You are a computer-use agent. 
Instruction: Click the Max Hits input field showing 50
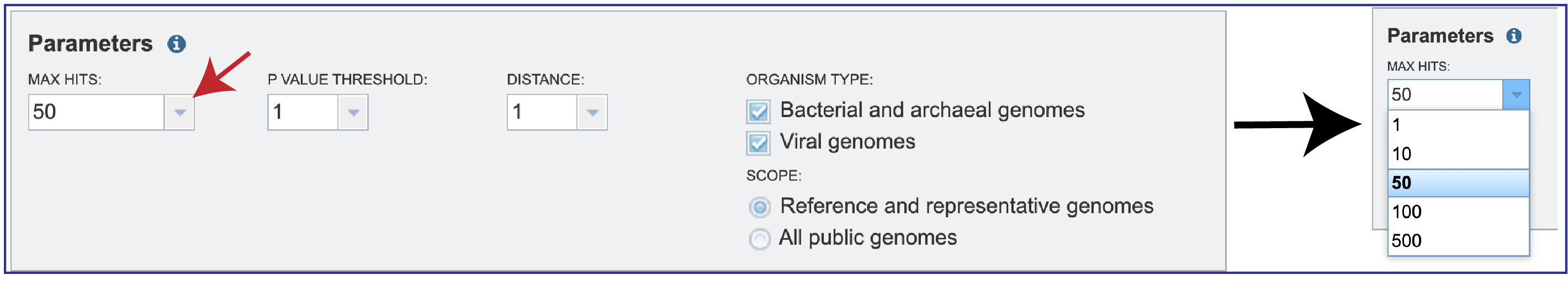(x=97, y=112)
